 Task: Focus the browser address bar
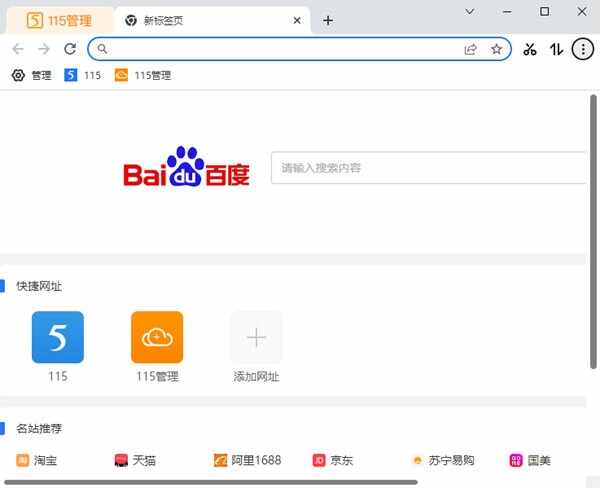click(x=280, y=48)
